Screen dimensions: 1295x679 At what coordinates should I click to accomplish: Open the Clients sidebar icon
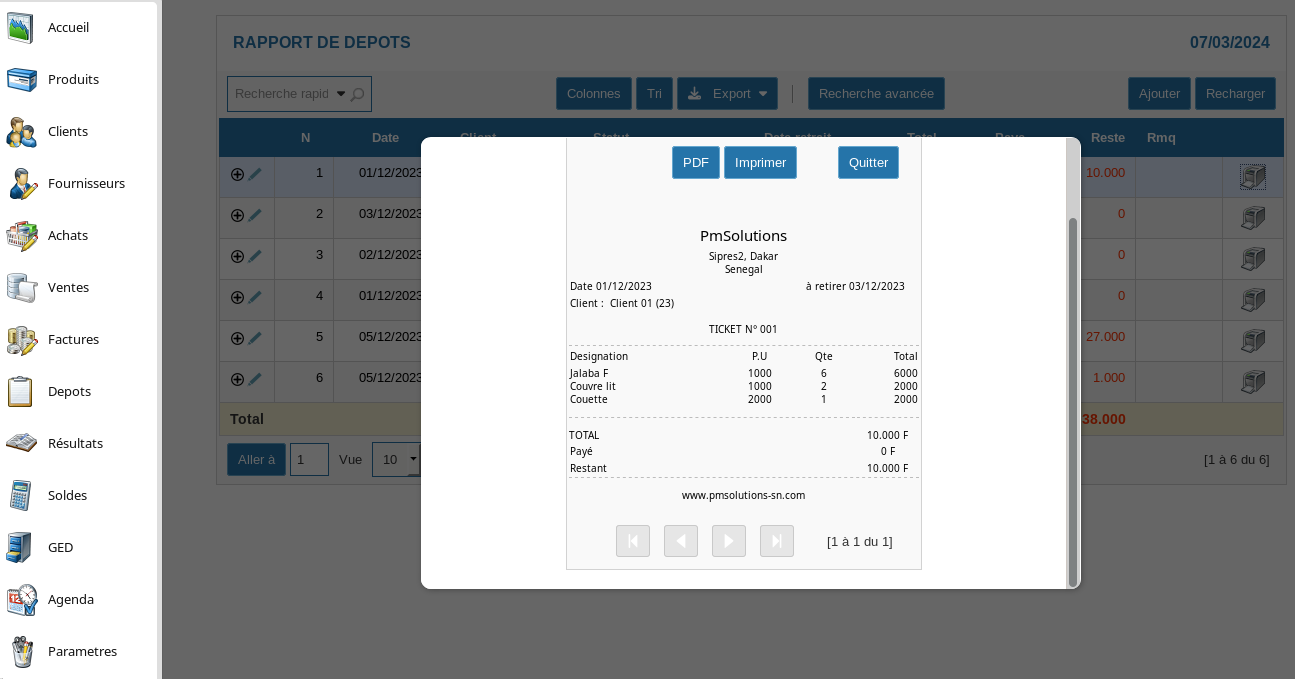tap(22, 132)
